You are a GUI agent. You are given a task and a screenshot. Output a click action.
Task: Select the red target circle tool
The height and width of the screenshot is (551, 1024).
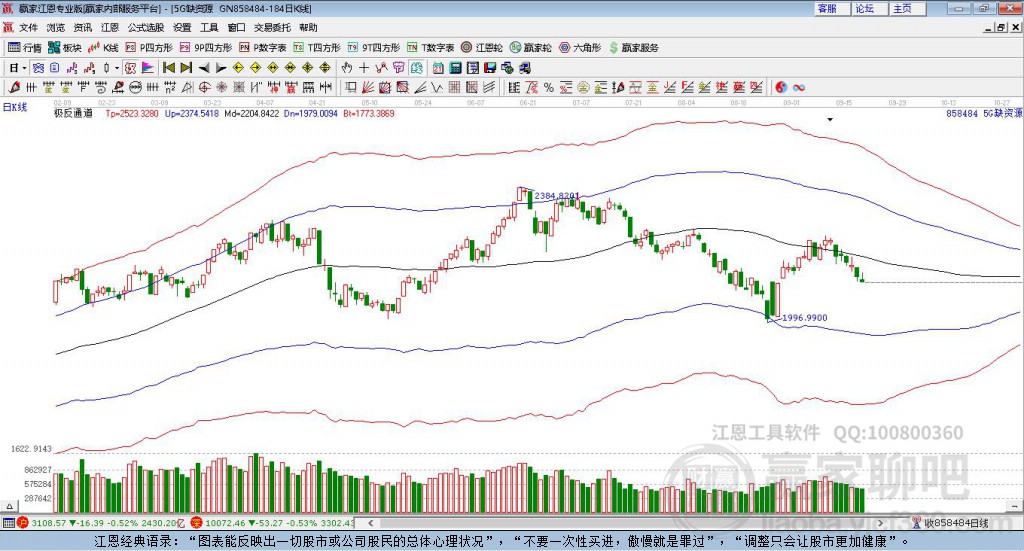point(204,87)
